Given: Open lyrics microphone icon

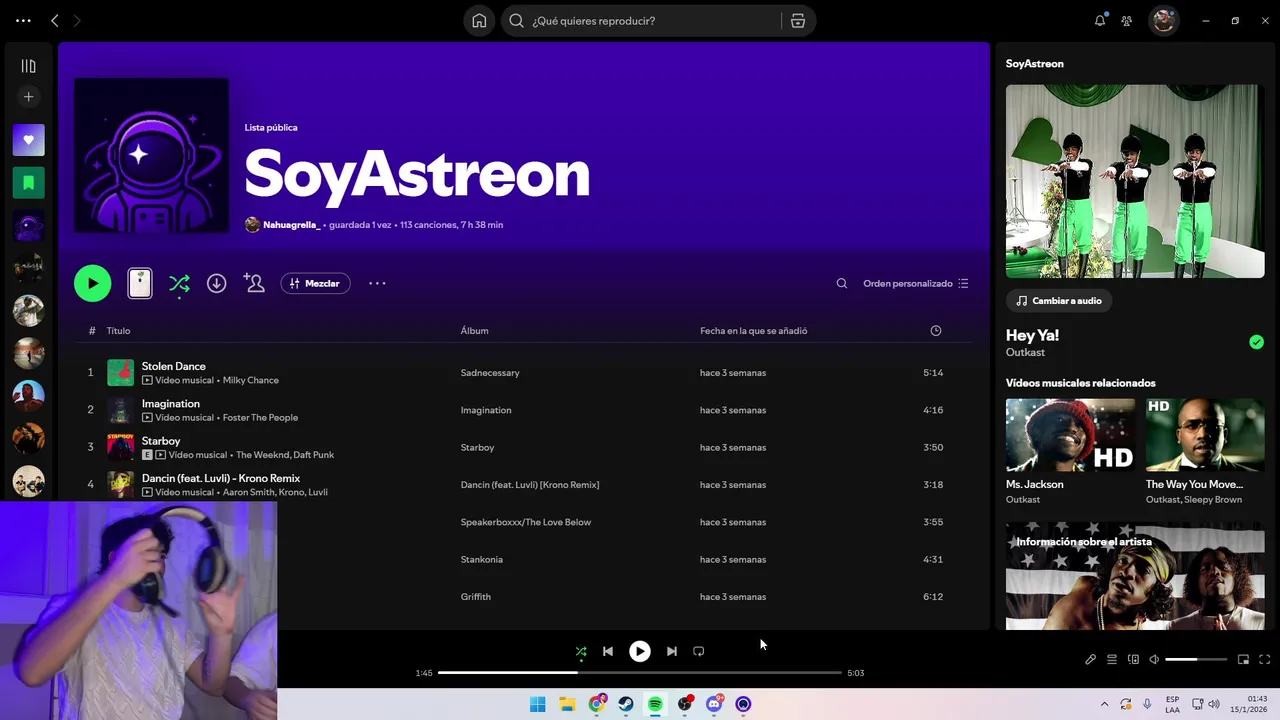Looking at the screenshot, I should [x=1091, y=660].
